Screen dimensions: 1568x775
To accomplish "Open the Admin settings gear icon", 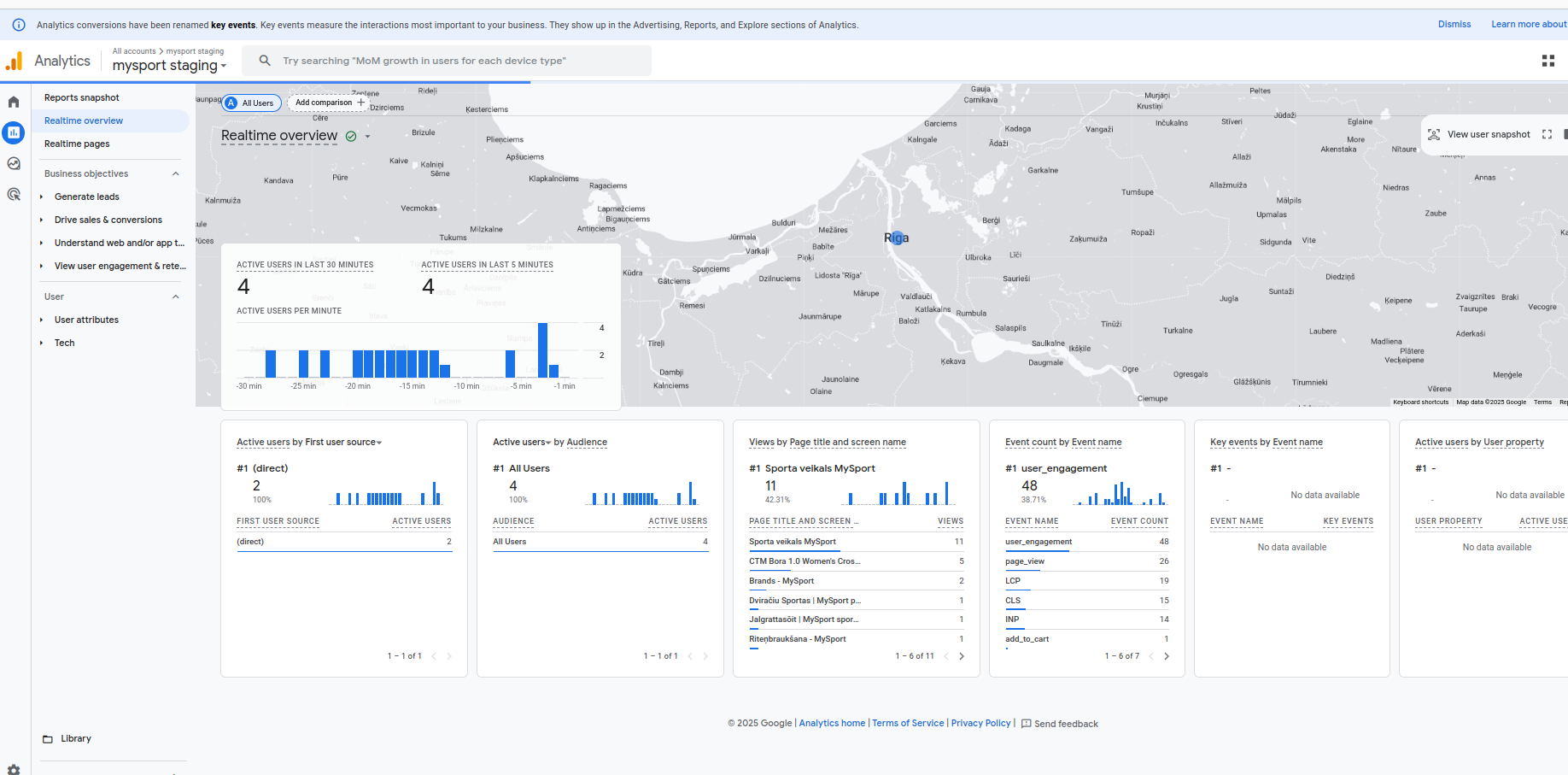I will pos(14,769).
